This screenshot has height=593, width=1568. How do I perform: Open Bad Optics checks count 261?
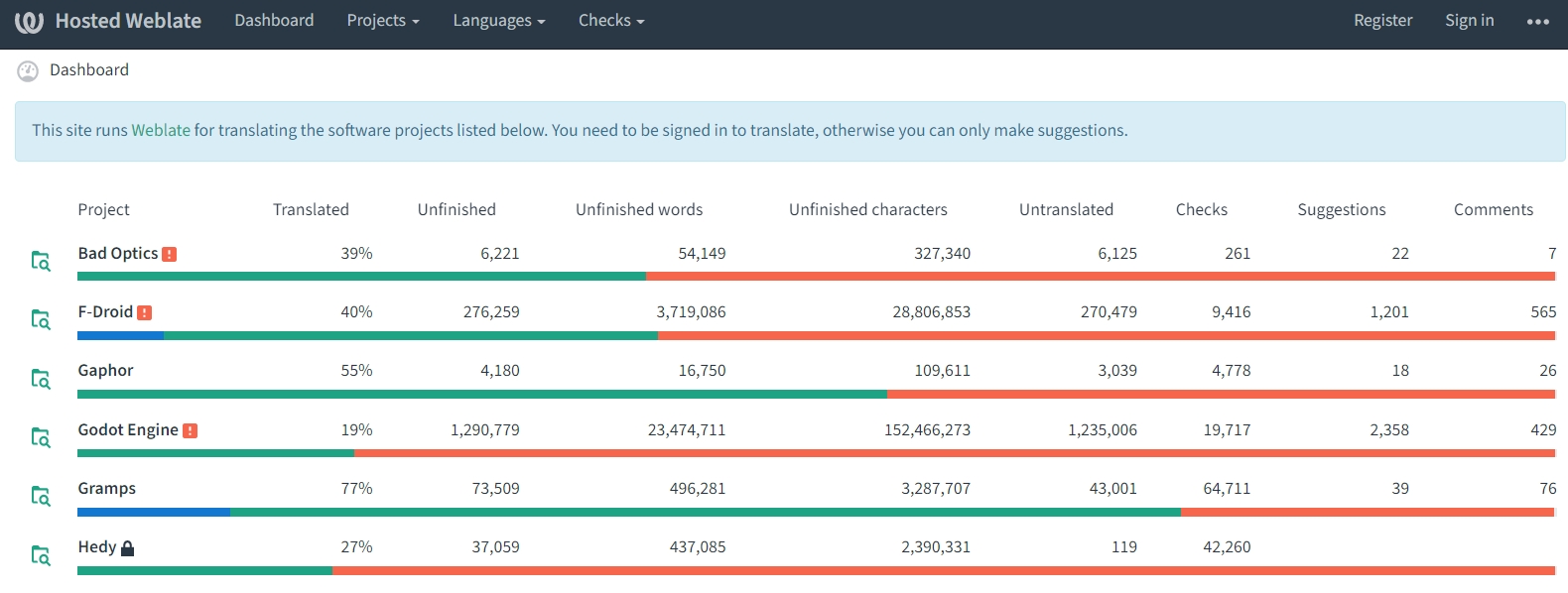(1238, 253)
